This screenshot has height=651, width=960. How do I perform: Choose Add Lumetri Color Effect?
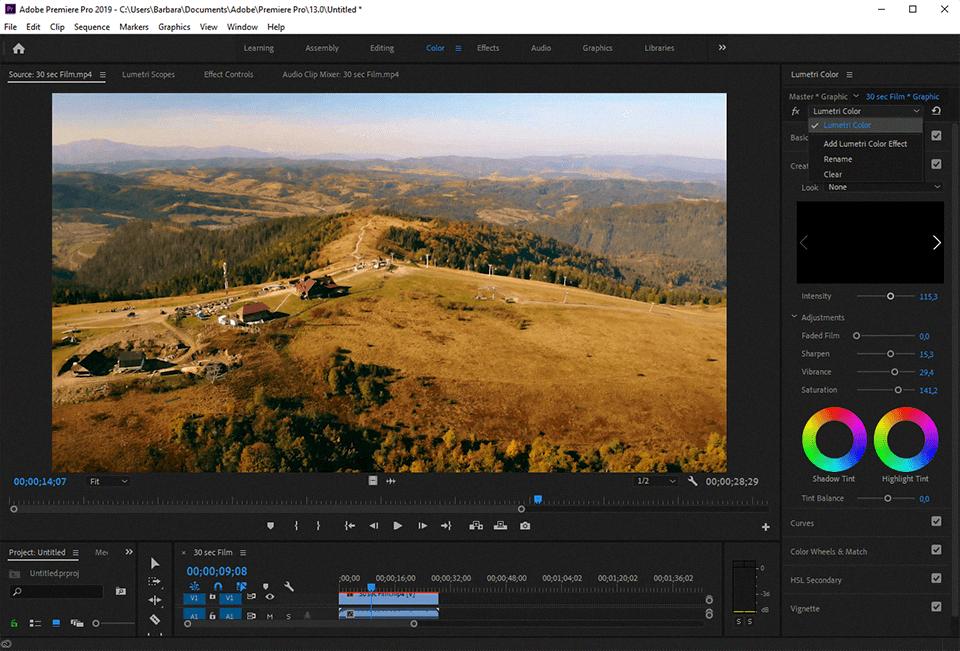coord(865,144)
